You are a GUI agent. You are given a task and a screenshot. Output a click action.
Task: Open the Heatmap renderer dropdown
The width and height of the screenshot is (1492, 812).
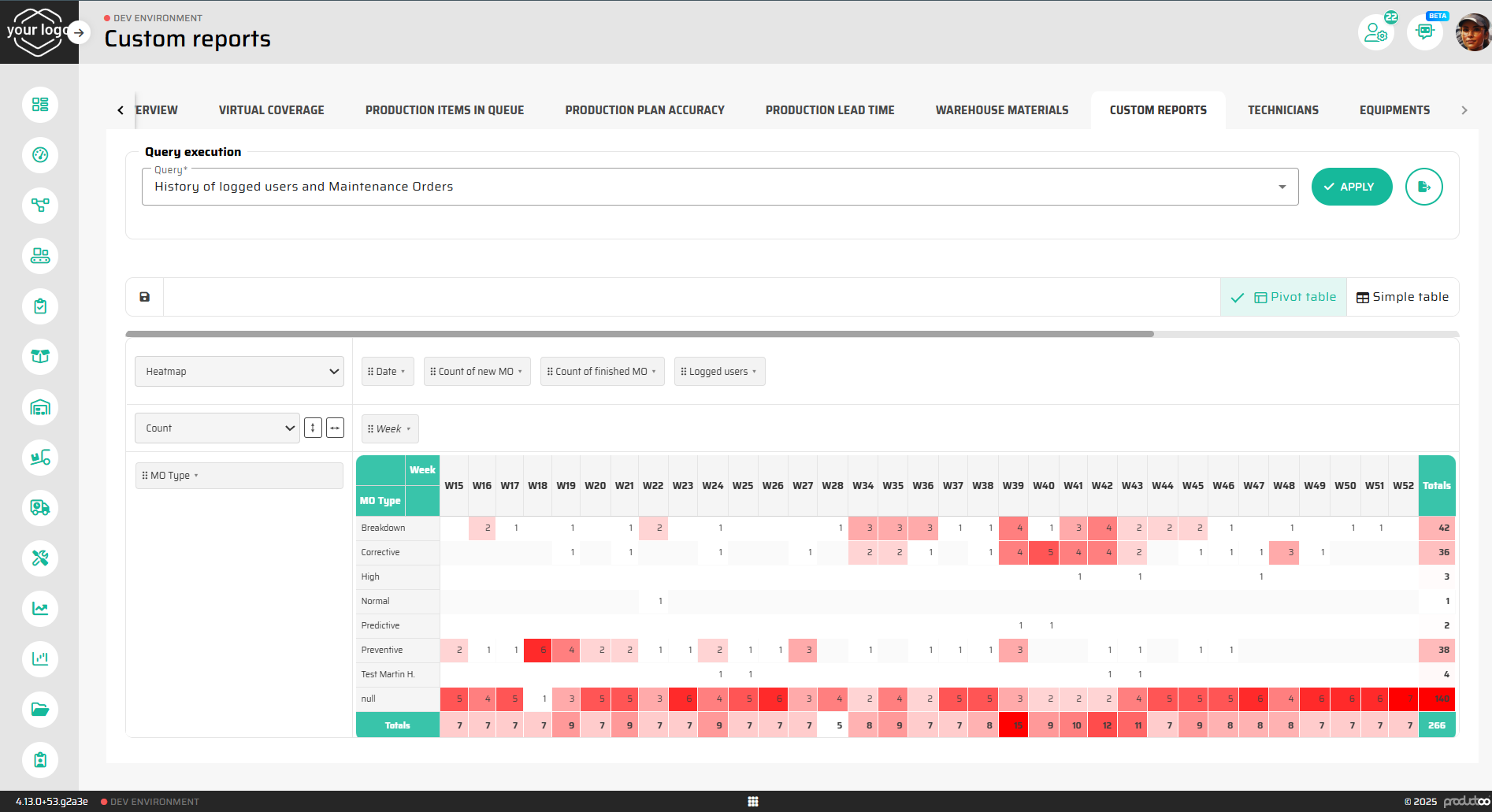point(239,372)
